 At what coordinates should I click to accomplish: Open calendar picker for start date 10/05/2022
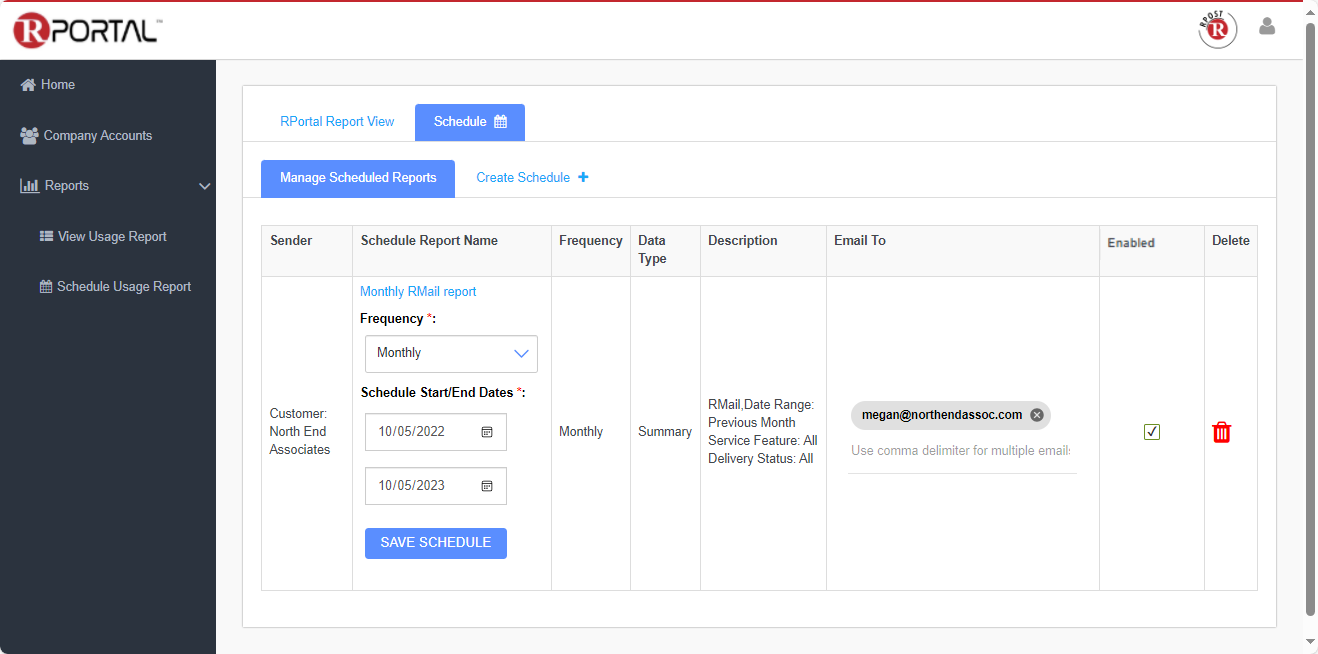click(487, 432)
